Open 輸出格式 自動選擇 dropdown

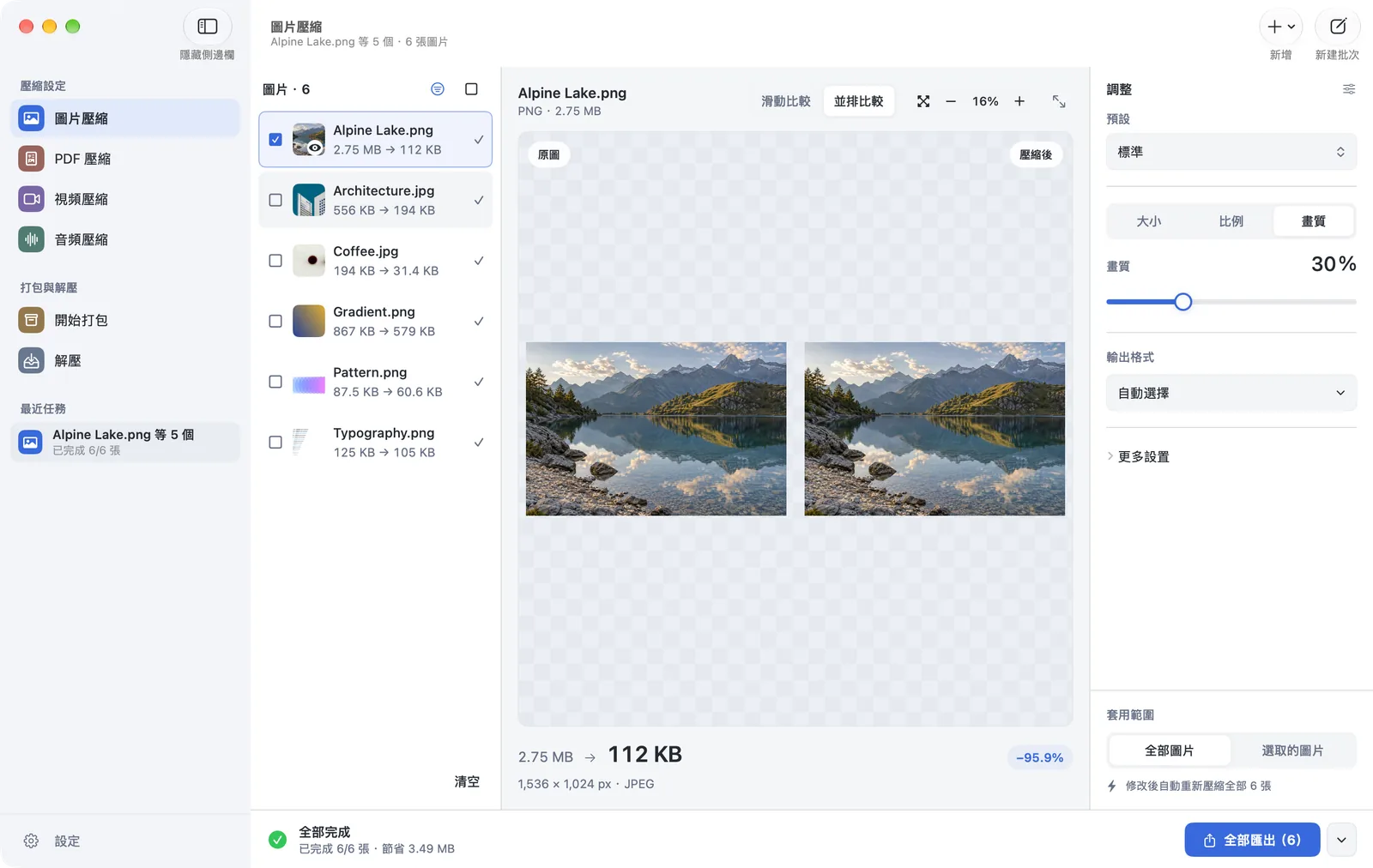coord(1231,393)
